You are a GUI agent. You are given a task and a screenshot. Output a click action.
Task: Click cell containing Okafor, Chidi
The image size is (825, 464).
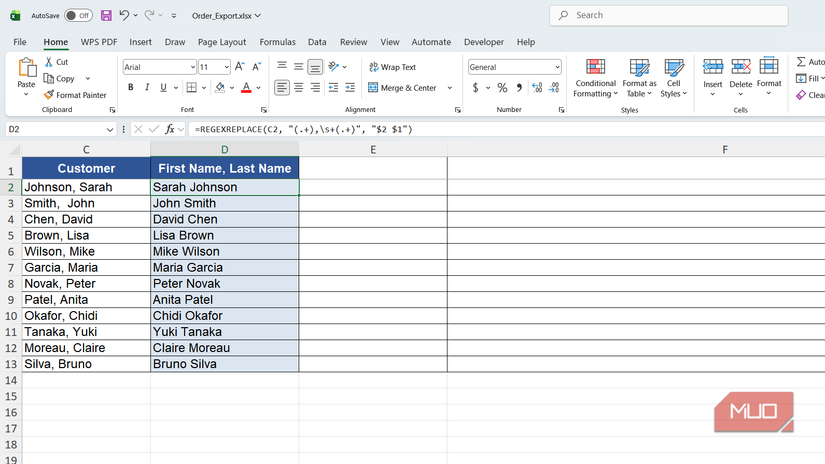pos(86,316)
